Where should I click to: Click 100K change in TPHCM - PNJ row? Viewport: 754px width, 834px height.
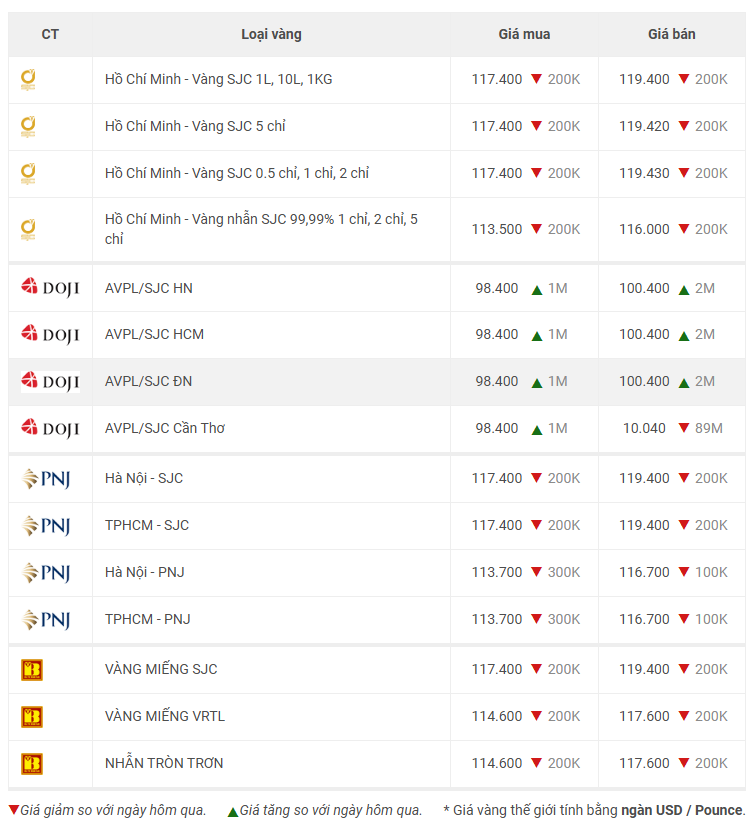pos(711,619)
